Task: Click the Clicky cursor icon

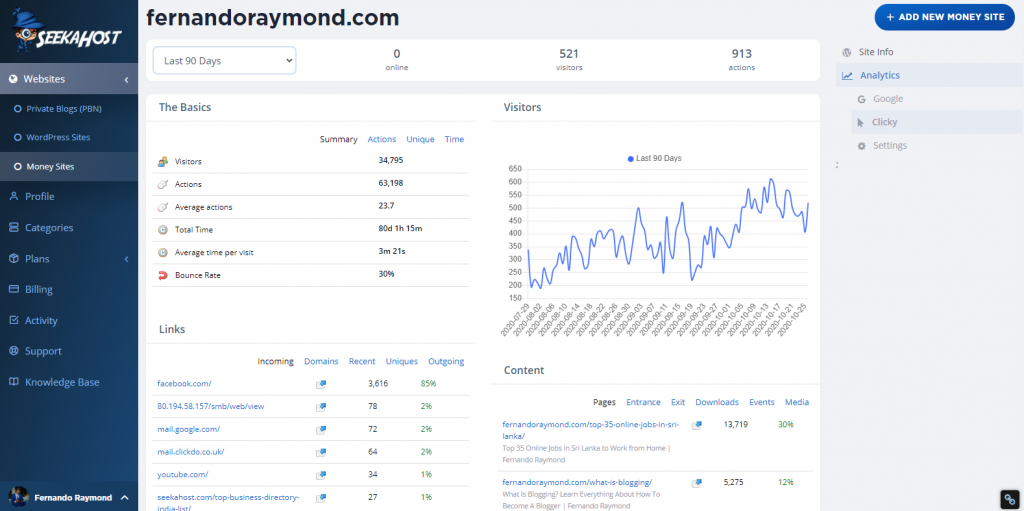Action: coord(861,122)
